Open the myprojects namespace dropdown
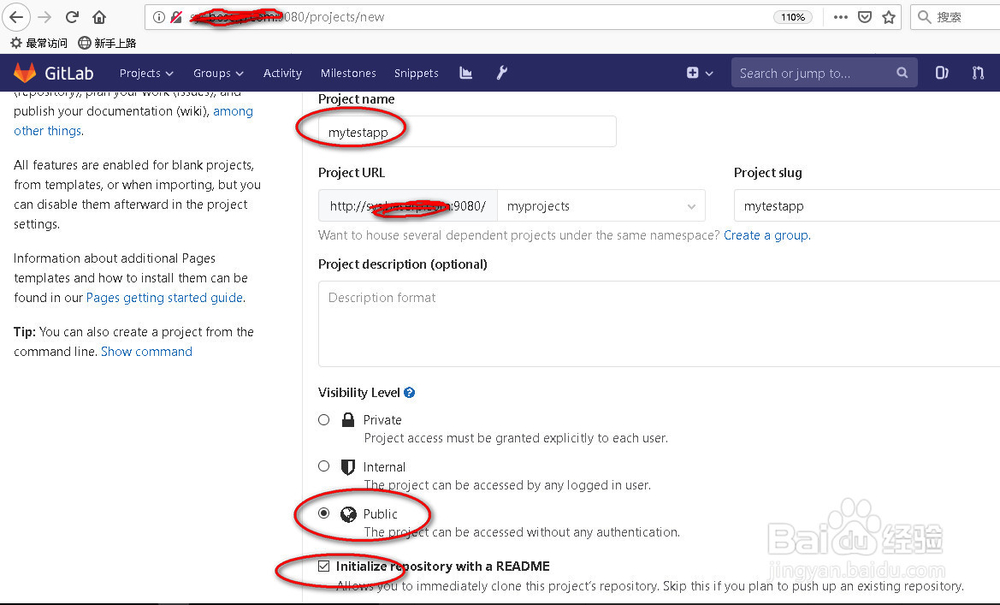Image resolution: width=1000 pixels, height=605 pixels. (x=601, y=206)
